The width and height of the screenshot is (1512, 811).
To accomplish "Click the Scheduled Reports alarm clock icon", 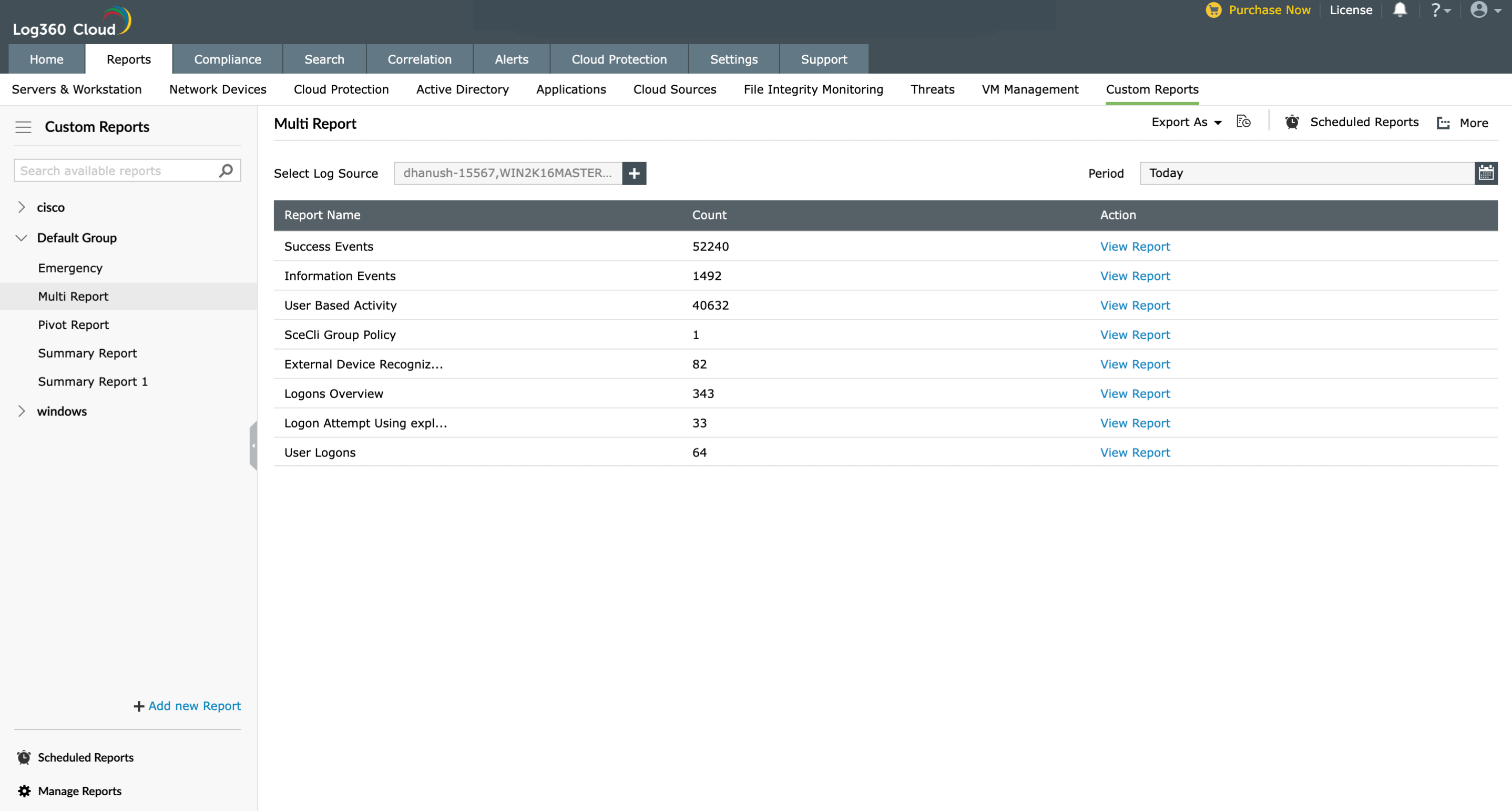I will point(1292,122).
